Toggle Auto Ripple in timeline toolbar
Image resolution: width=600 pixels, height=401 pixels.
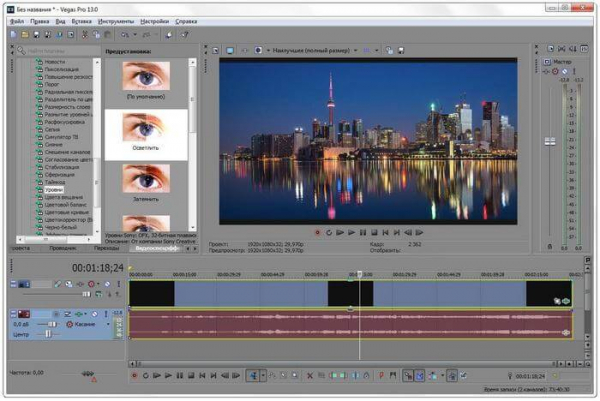(432, 376)
